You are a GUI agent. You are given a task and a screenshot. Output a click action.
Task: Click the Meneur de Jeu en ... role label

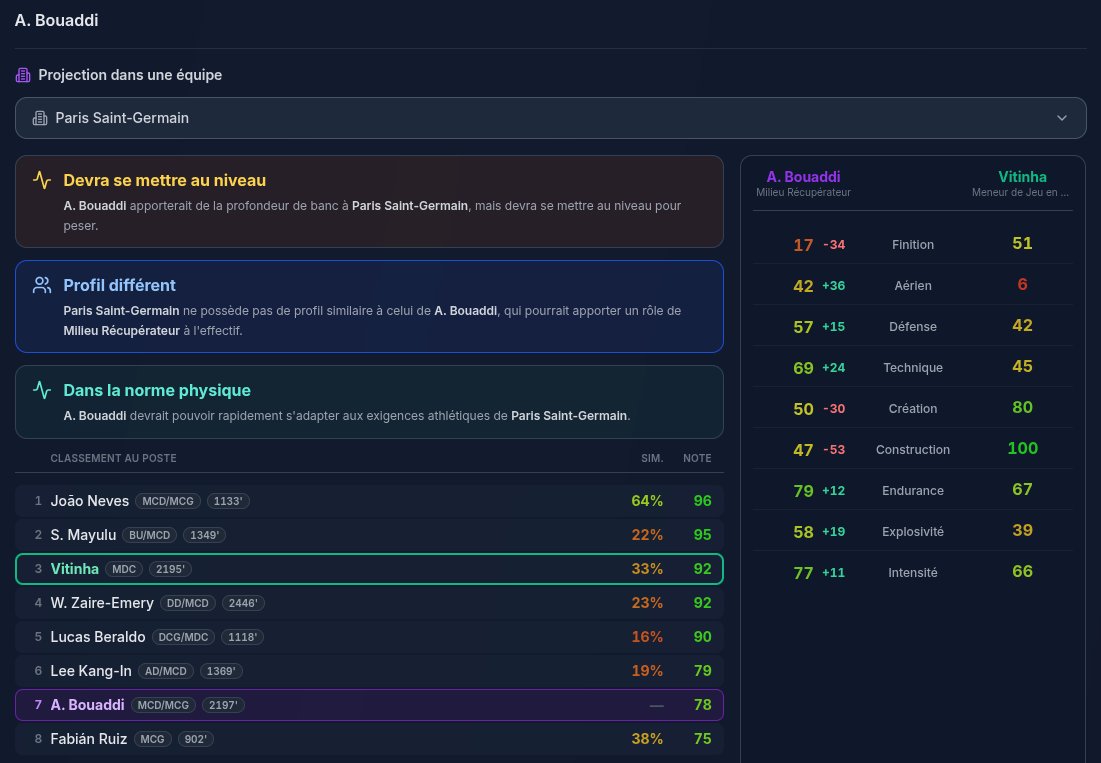[1020, 192]
